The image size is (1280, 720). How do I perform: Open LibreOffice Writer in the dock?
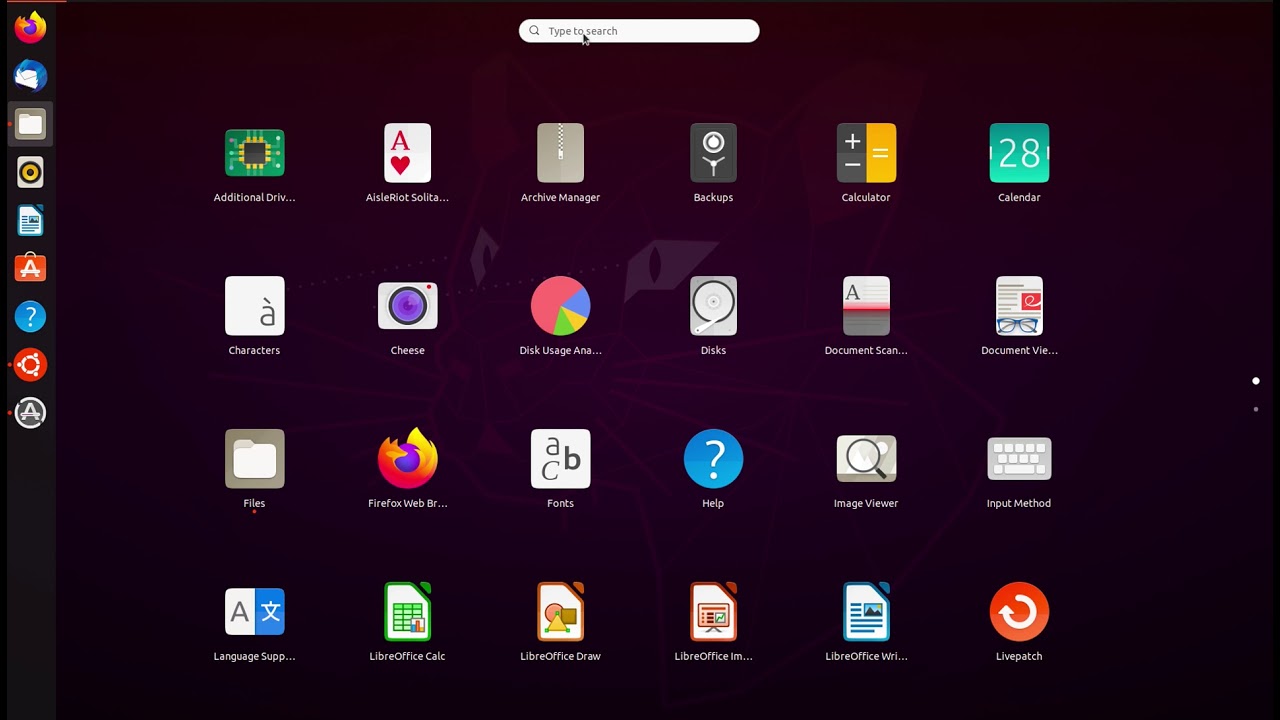click(x=30, y=220)
